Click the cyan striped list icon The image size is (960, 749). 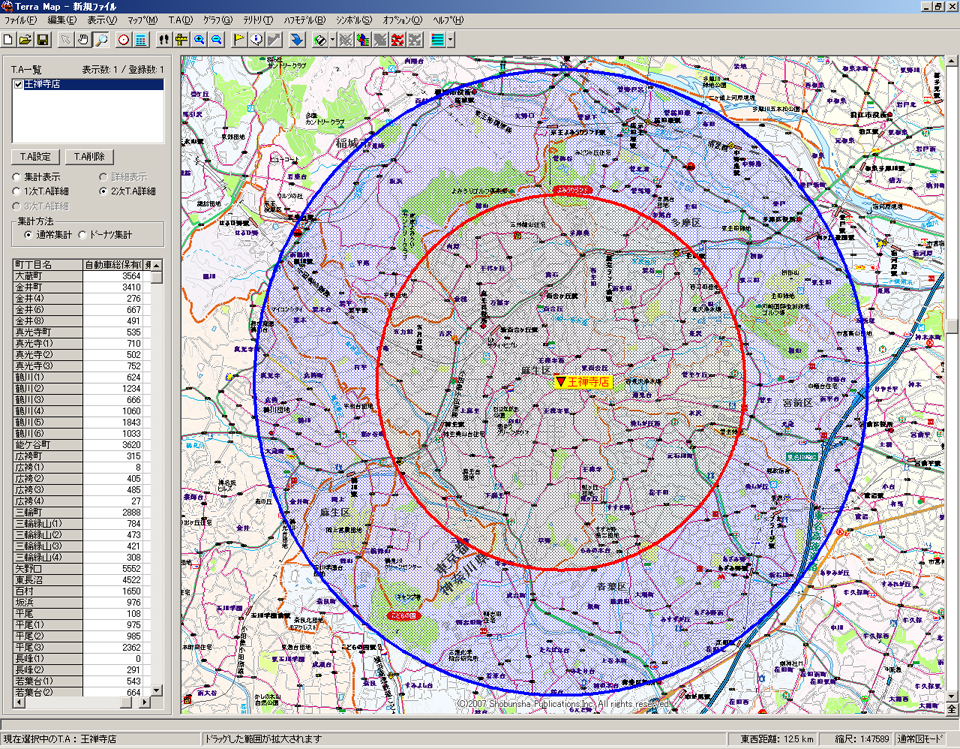438,40
